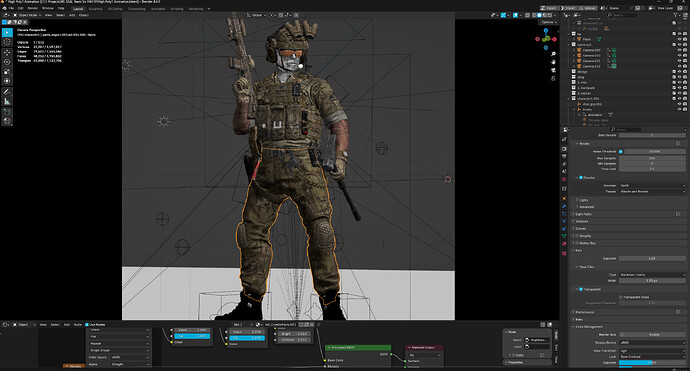
Task: Adjust the Color Management Exposure slider
Action: (x=652, y=363)
